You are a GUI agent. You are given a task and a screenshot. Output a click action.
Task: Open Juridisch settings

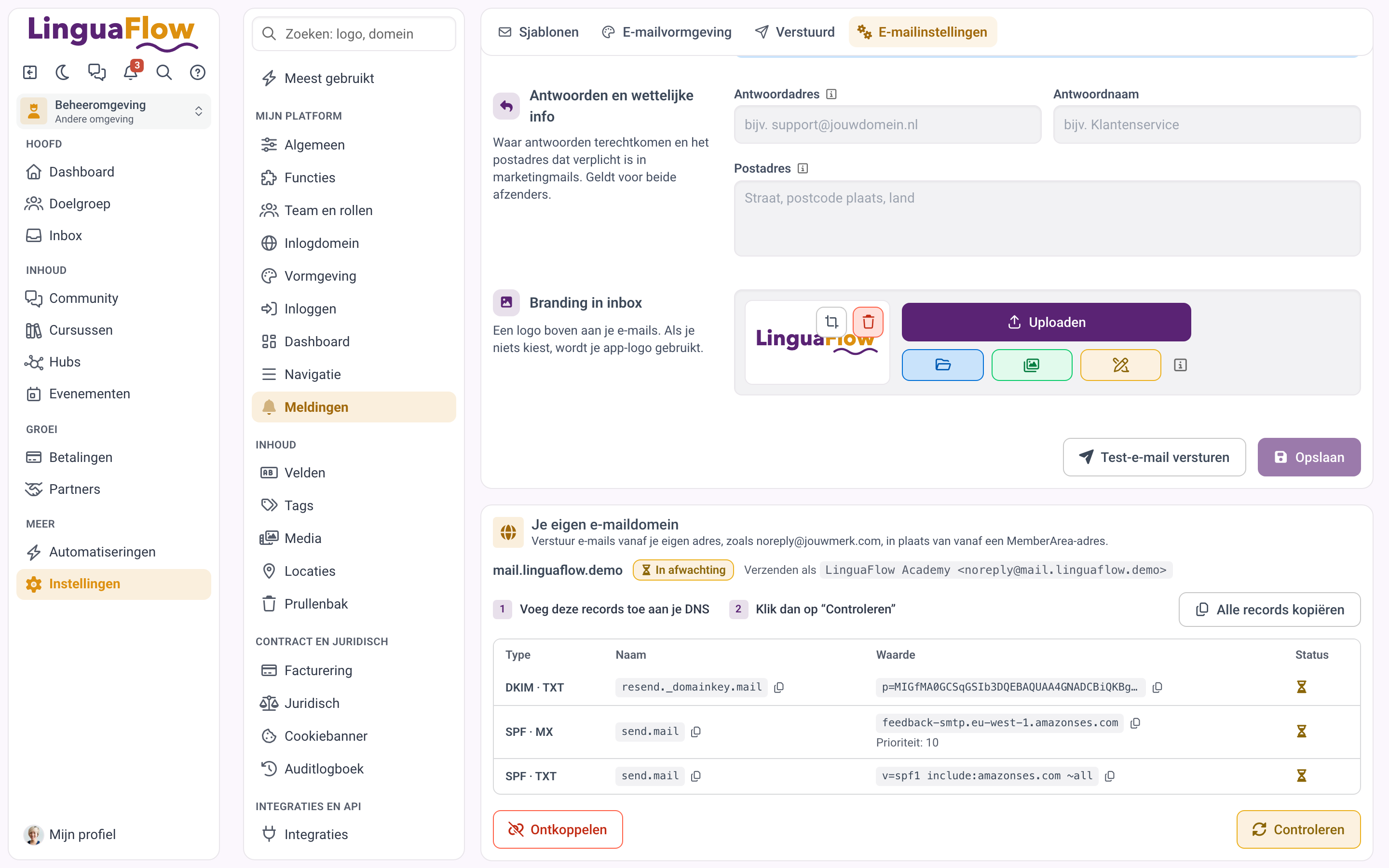tap(354, 703)
